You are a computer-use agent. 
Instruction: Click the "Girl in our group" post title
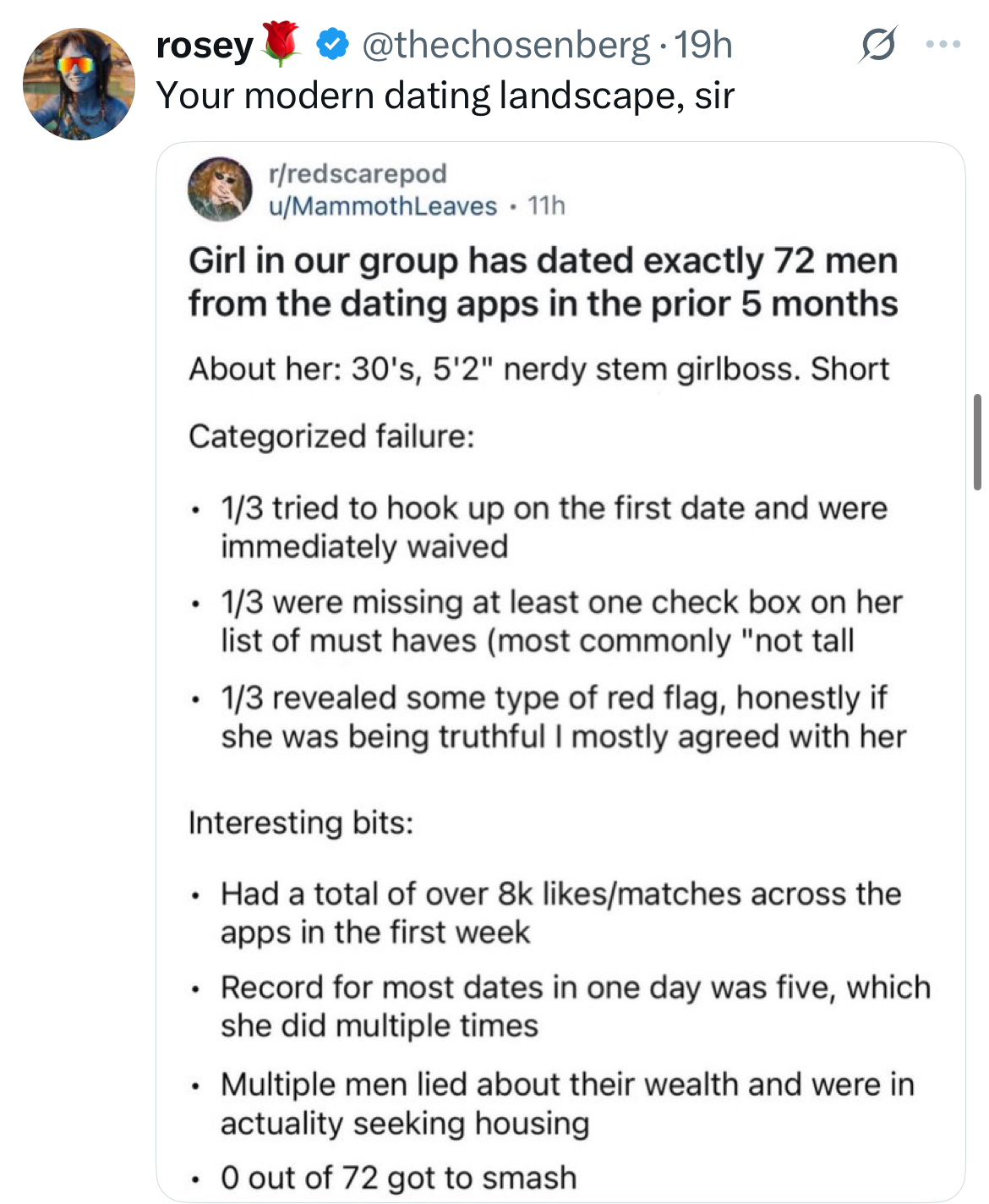[543, 282]
